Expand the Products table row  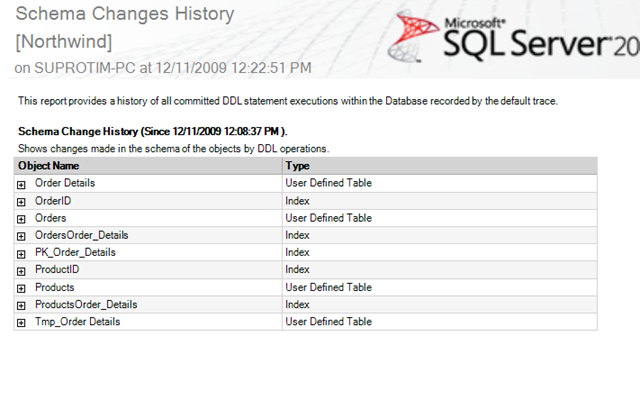(21, 289)
